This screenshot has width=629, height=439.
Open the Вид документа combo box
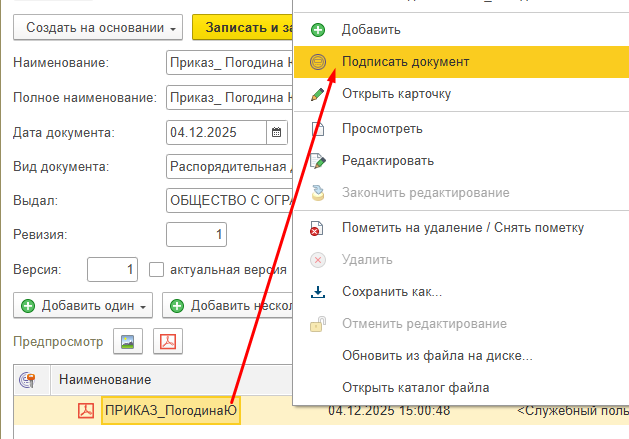click(x=228, y=167)
